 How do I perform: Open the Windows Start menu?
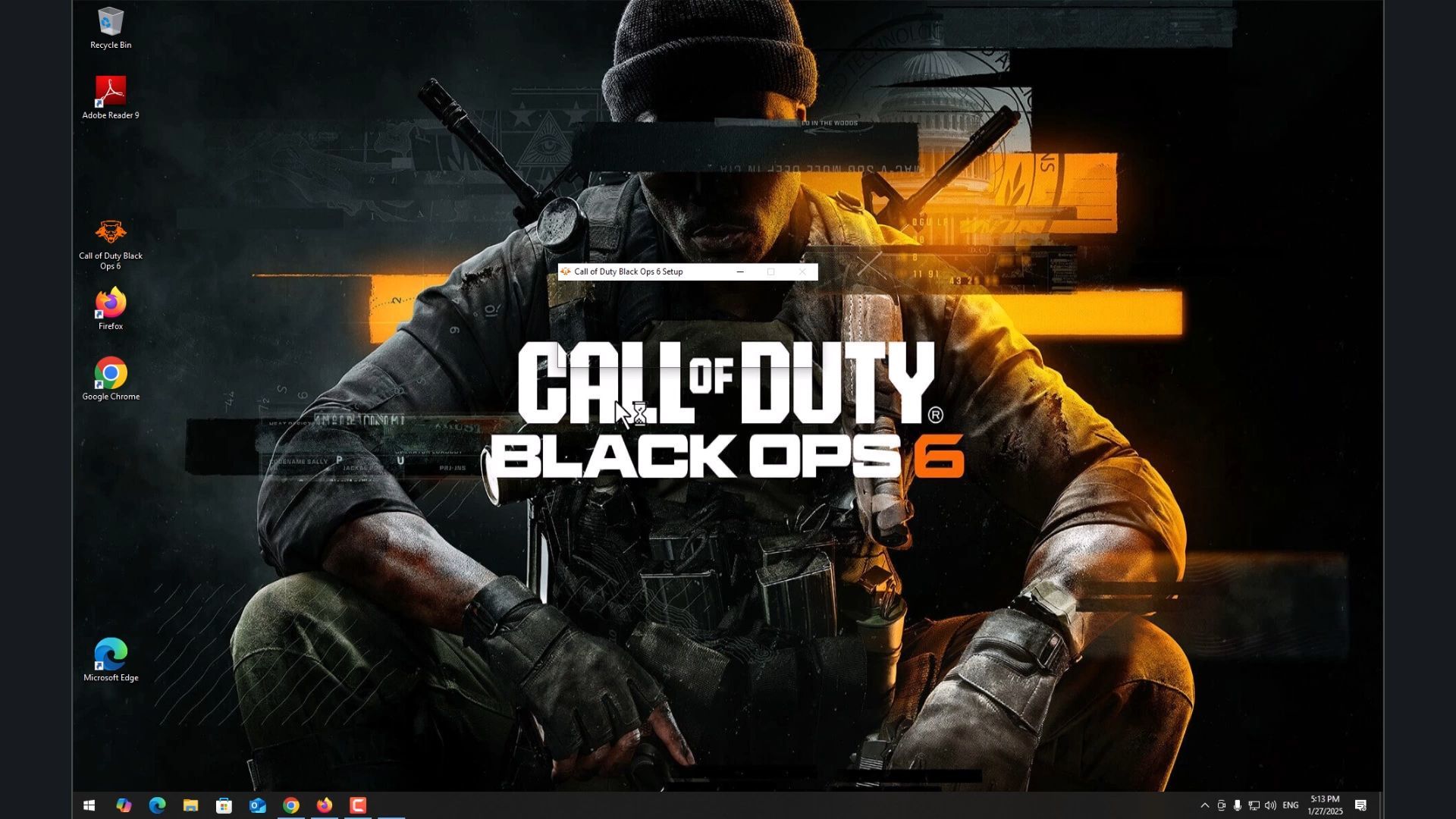(x=89, y=805)
